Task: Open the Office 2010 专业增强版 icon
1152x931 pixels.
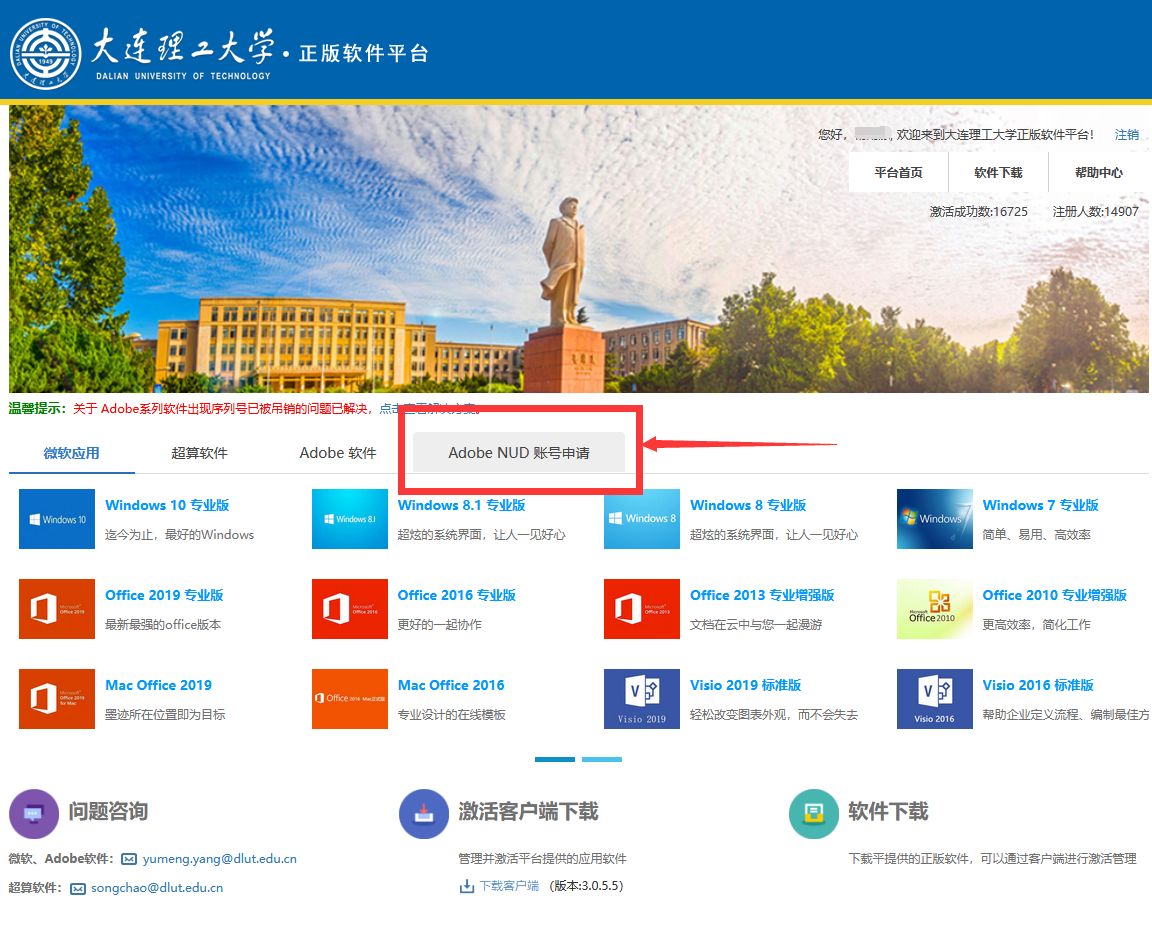Action: pyautogui.click(x=934, y=609)
